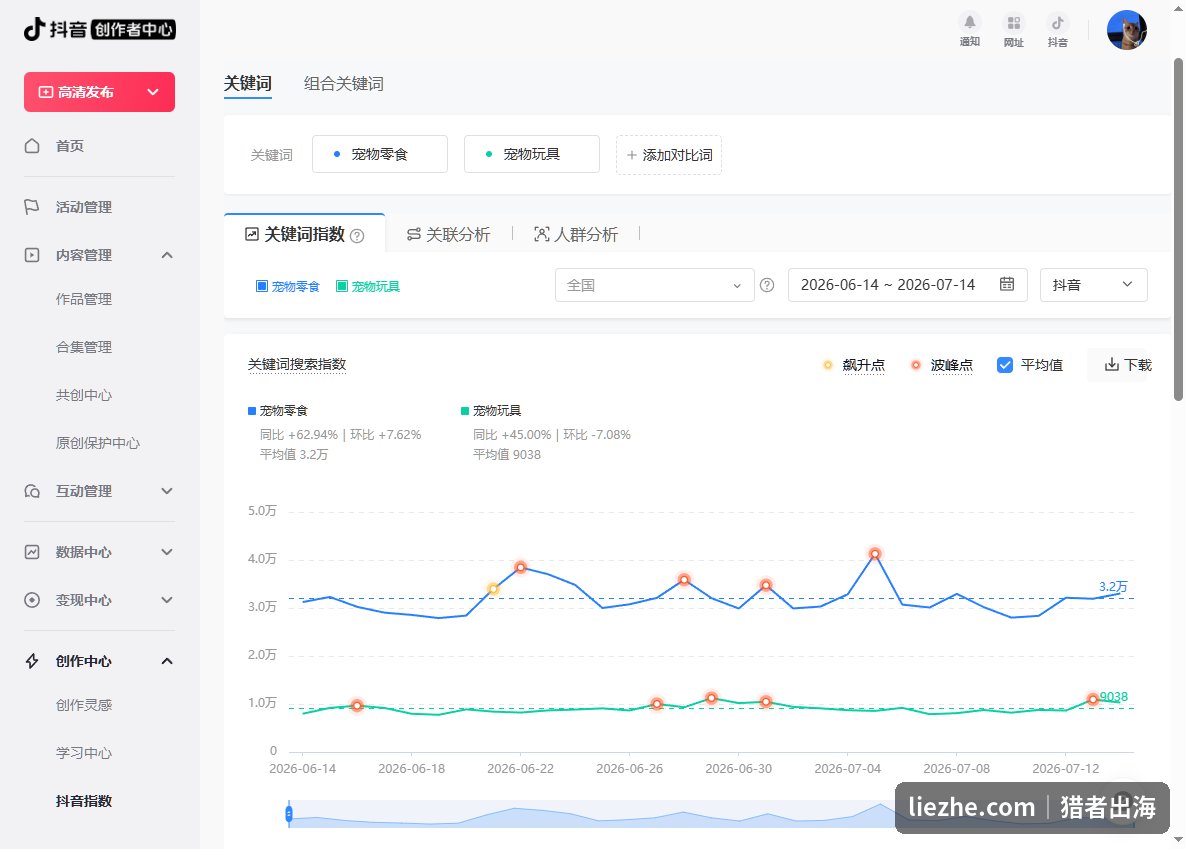Screen dimensions: 1186x849
Task: Expand the 互动管理 section chevron
Action: [x=167, y=491]
